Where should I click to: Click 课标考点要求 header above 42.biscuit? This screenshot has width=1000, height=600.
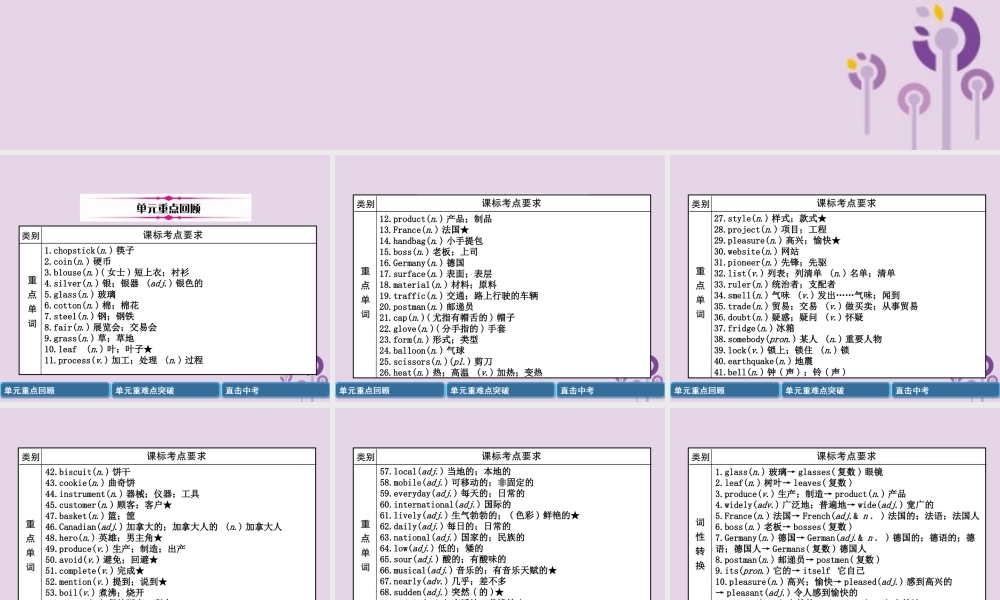[x=177, y=456]
